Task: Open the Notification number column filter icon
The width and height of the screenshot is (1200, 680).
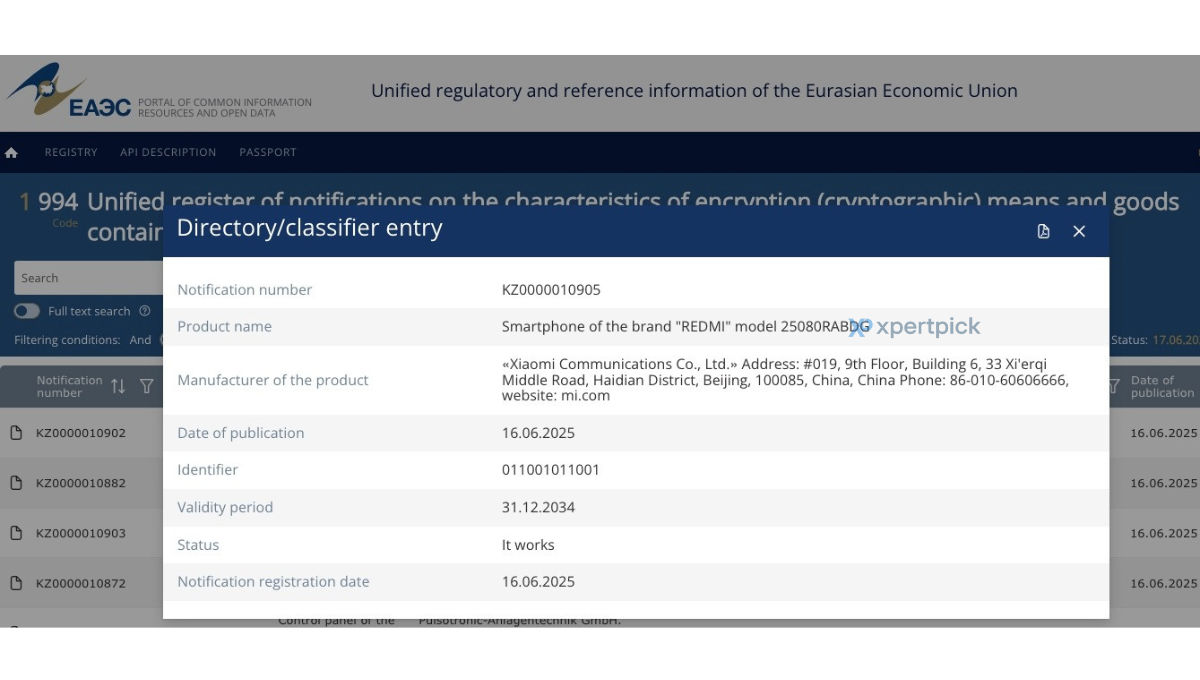Action: [x=146, y=386]
